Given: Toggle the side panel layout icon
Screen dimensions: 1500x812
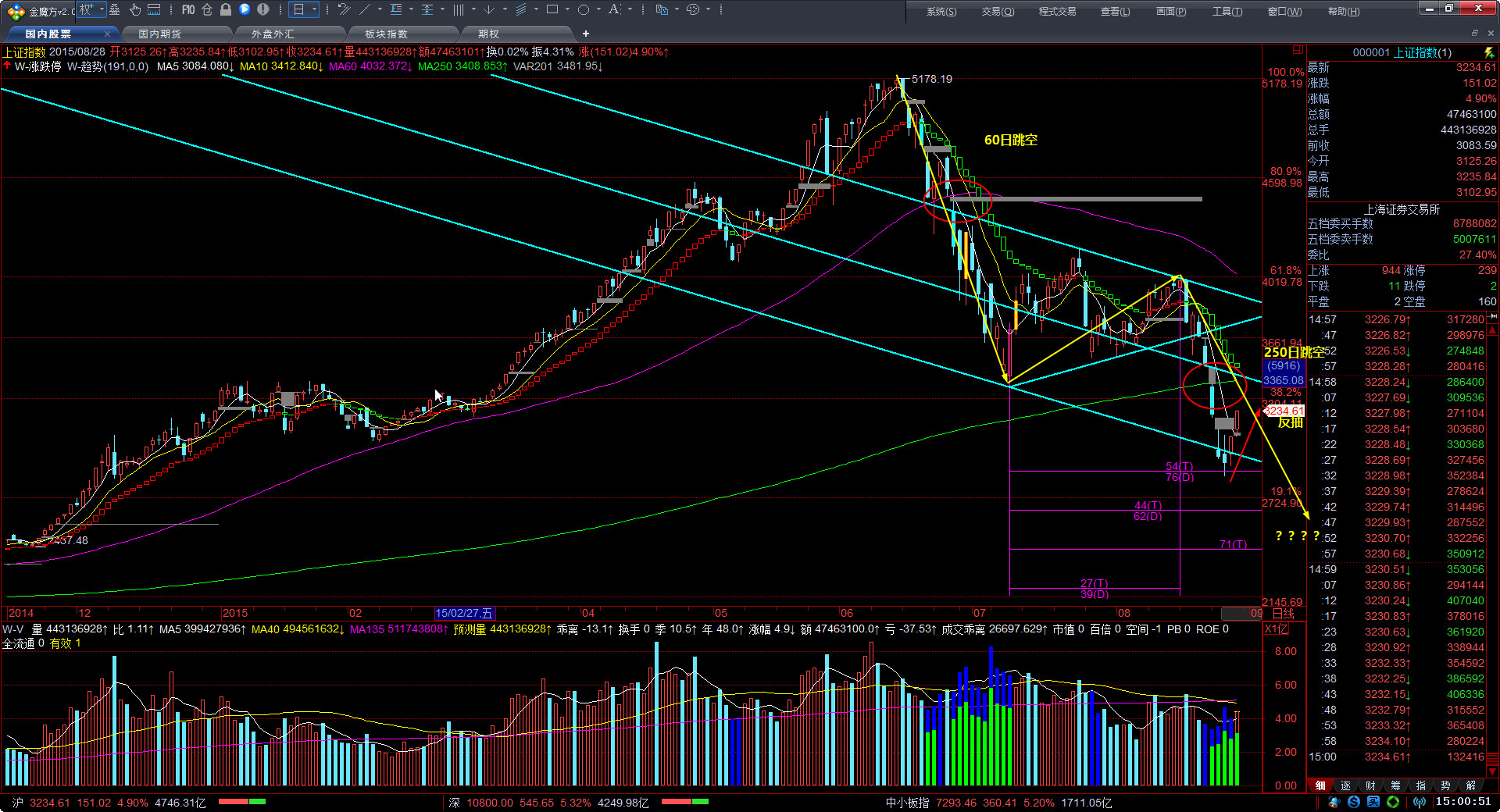Looking at the screenshot, I should coord(1298,50).
